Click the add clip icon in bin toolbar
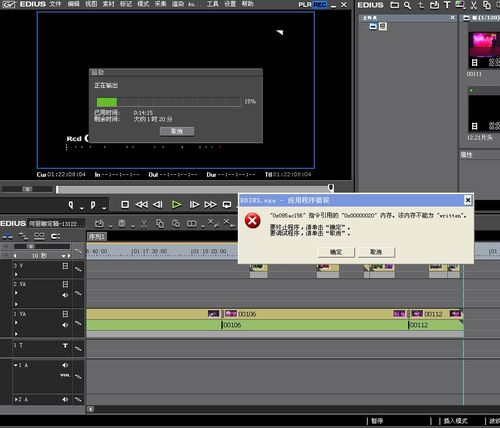500x428 pixels. click(x=434, y=5)
